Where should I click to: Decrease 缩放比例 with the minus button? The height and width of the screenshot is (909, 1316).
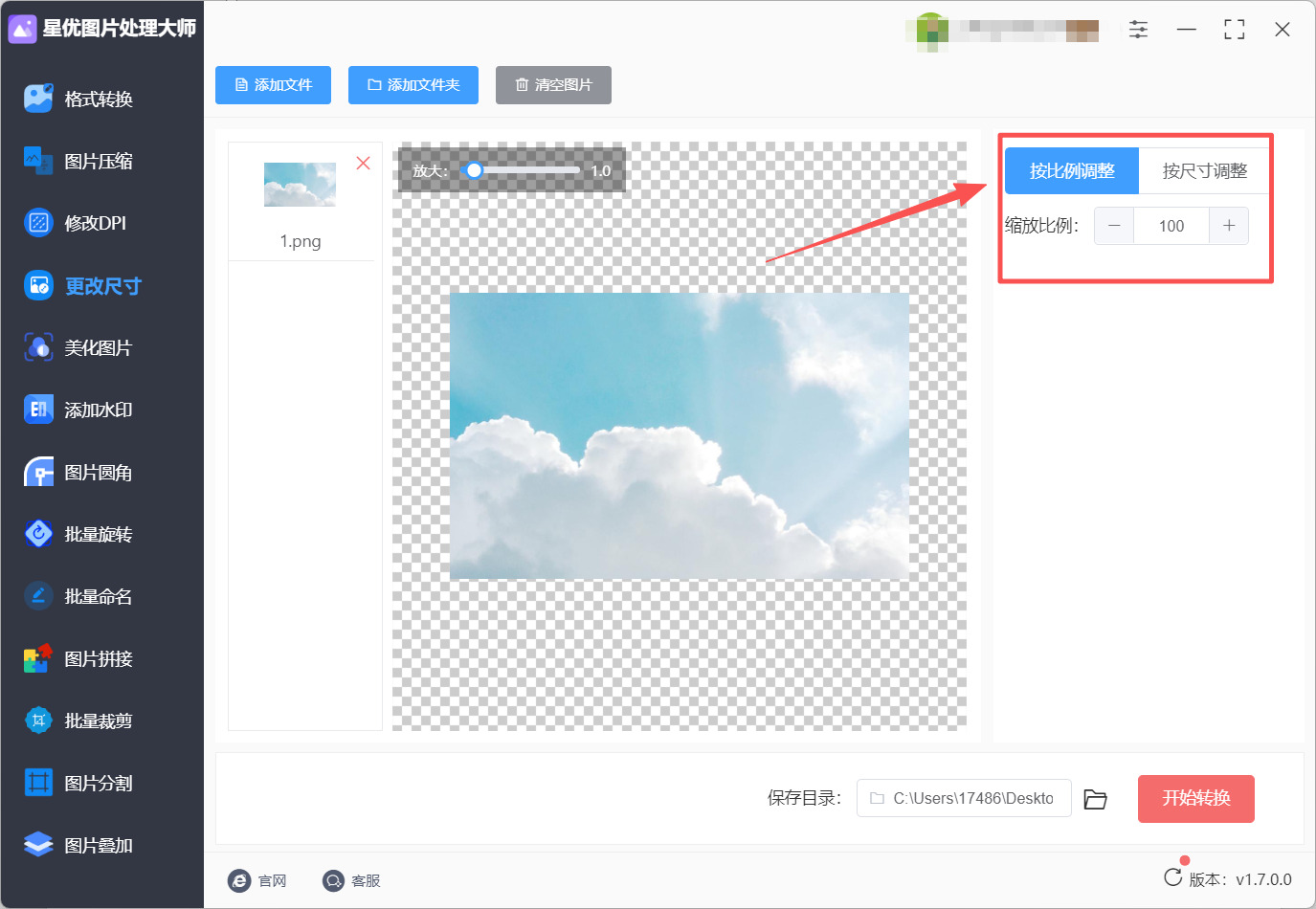click(1114, 226)
